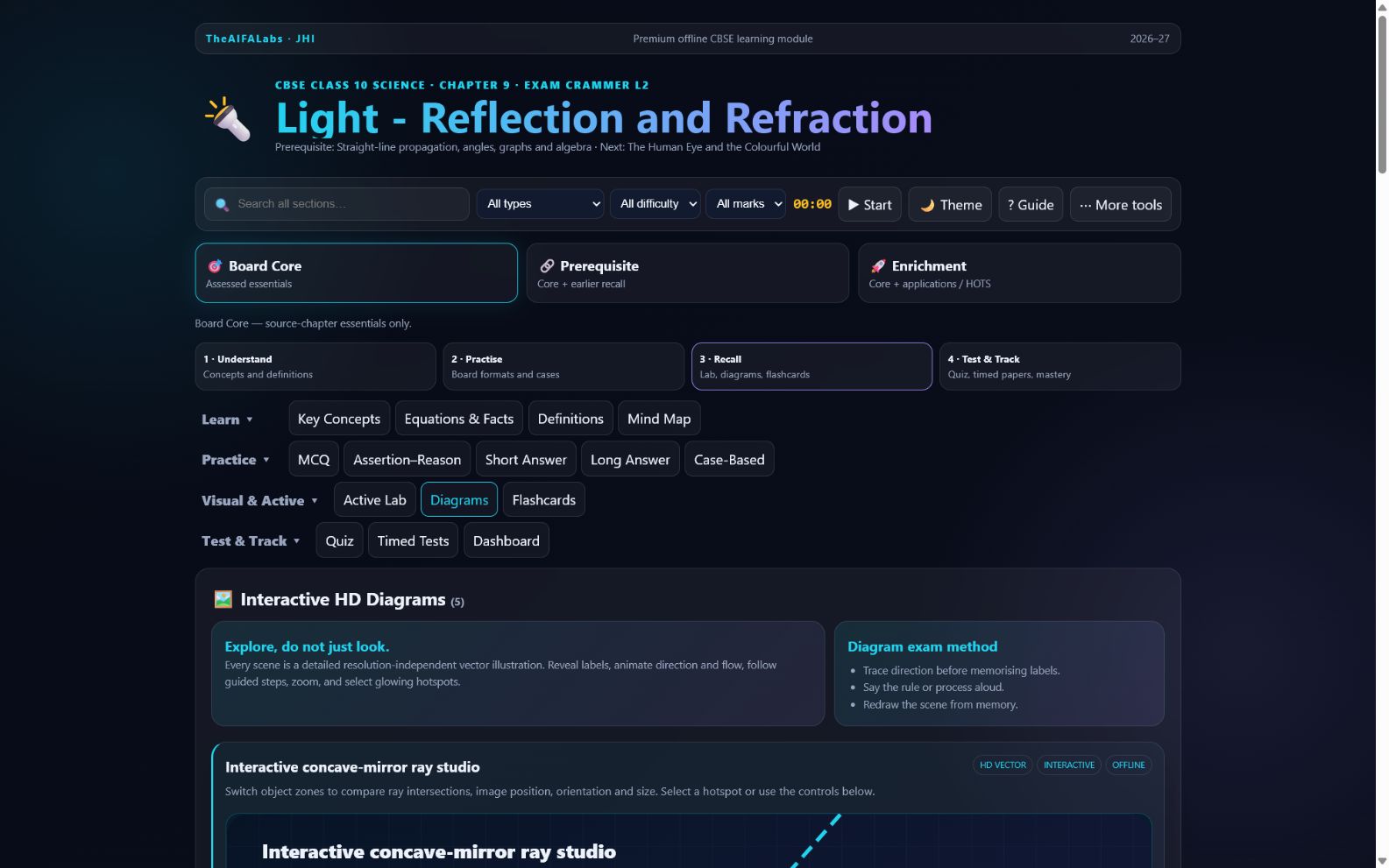Toggle the moon Theme button
The image size is (1389, 868).
click(x=950, y=204)
